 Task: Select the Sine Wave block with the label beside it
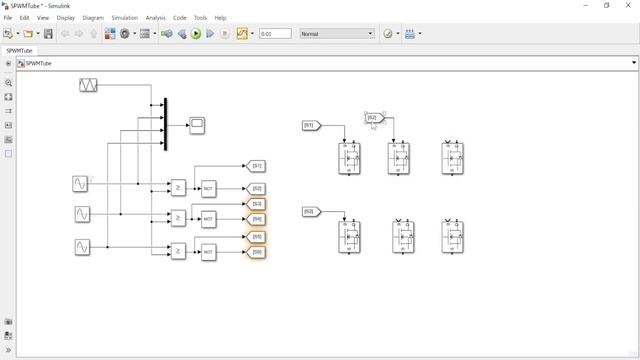pyautogui.click(x=80, y=184)
